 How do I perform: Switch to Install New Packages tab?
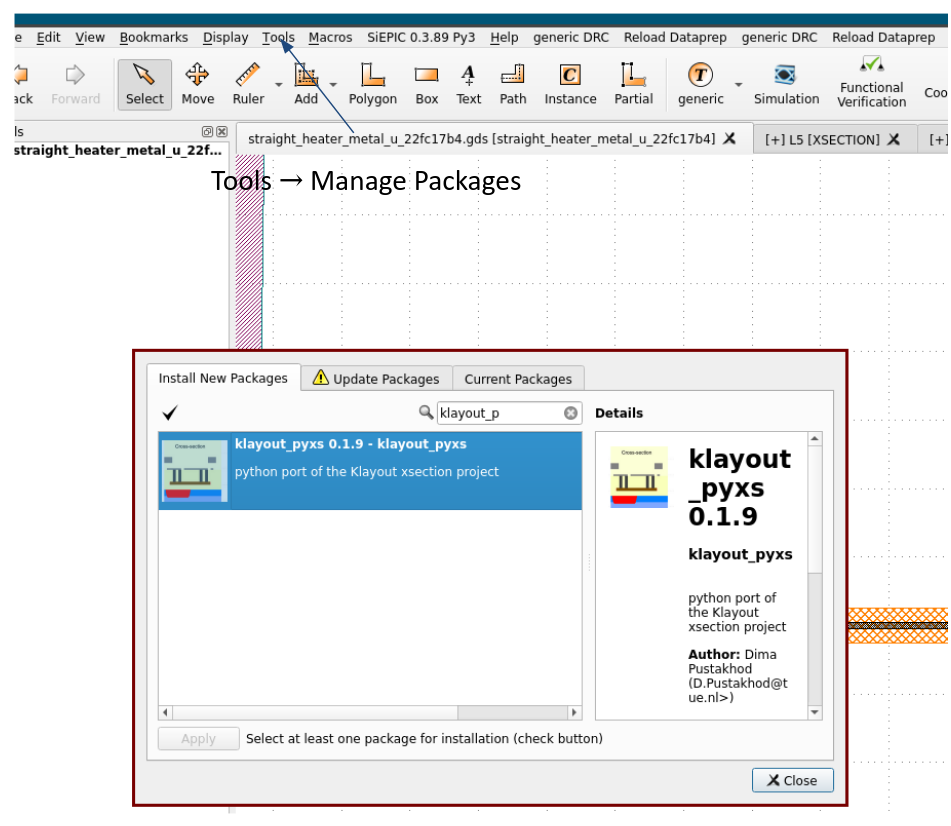[223, 378]
